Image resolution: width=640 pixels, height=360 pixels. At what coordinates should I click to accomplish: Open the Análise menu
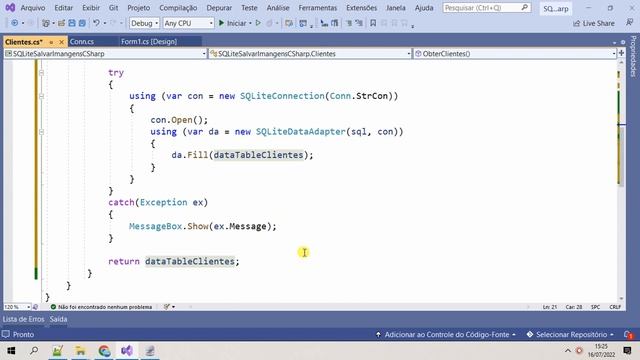(278, 8)
